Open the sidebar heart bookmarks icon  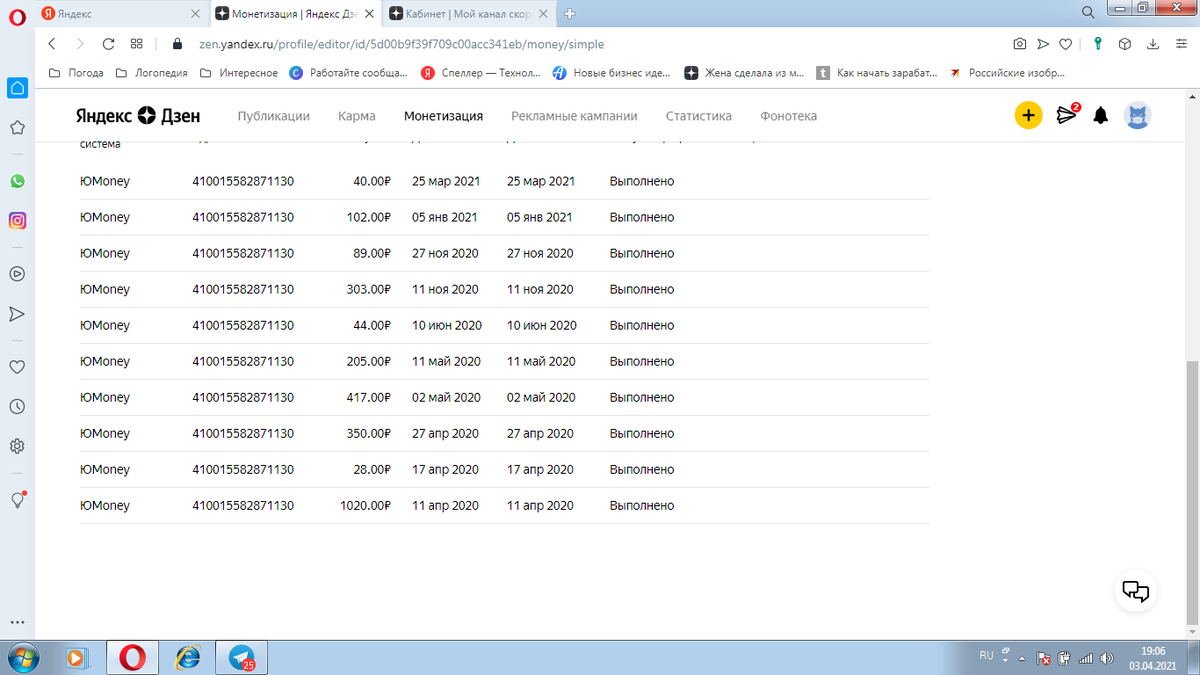tap(17, 366)
